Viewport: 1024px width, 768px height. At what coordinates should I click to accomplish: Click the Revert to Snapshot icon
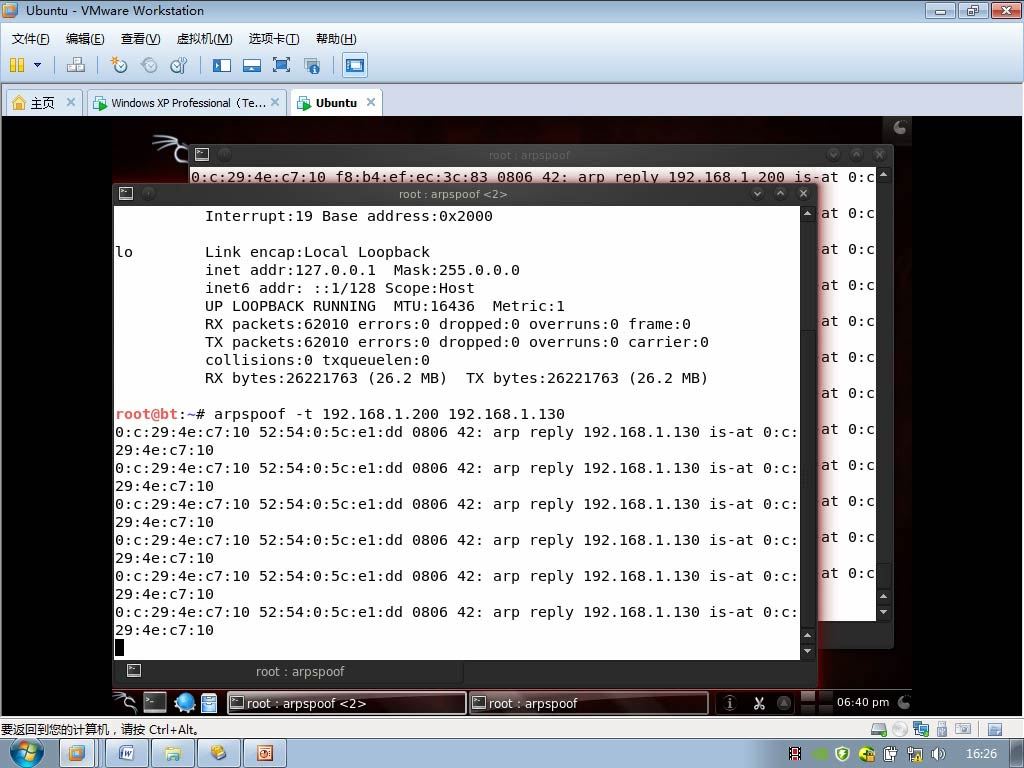click(149, 65)
